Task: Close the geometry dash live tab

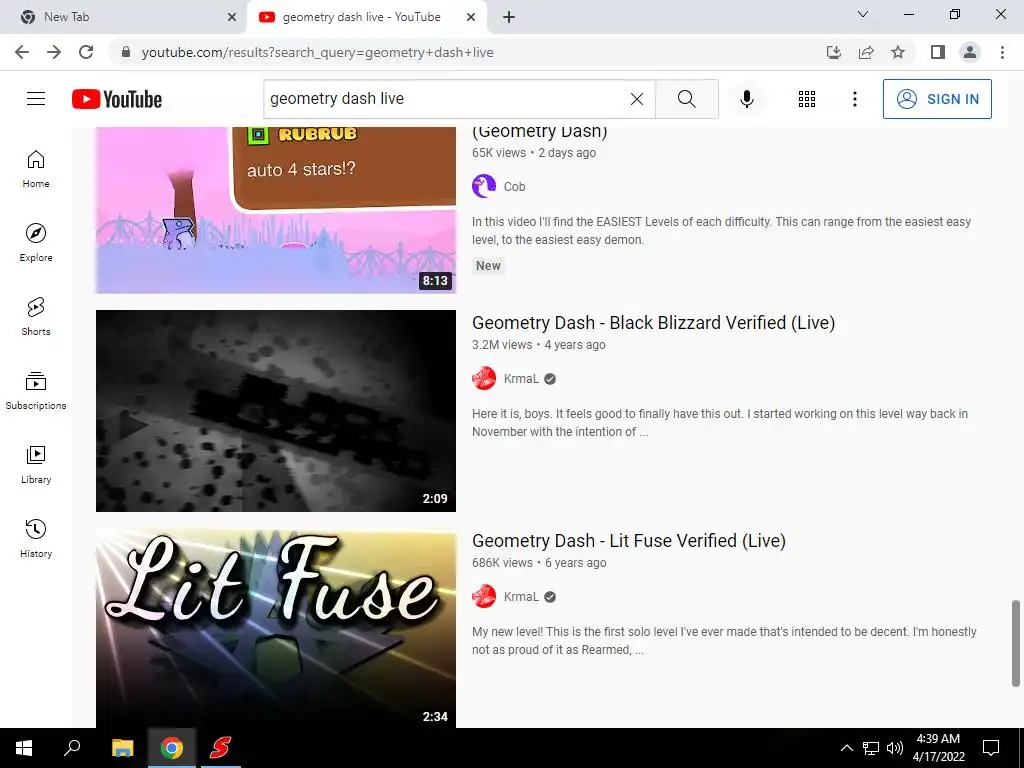Action: (471, 17)
